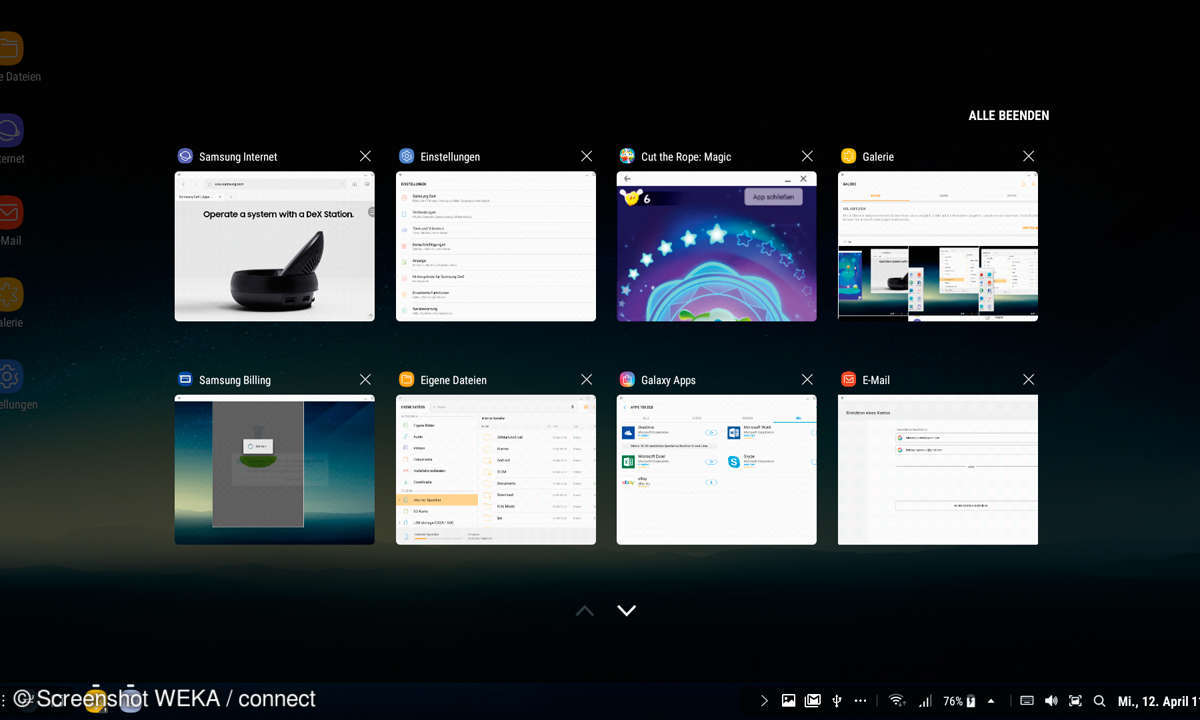Viewport: 1200px width, 720px height.
Task: Click the Samsung Internet app icon
Action: 185,156
